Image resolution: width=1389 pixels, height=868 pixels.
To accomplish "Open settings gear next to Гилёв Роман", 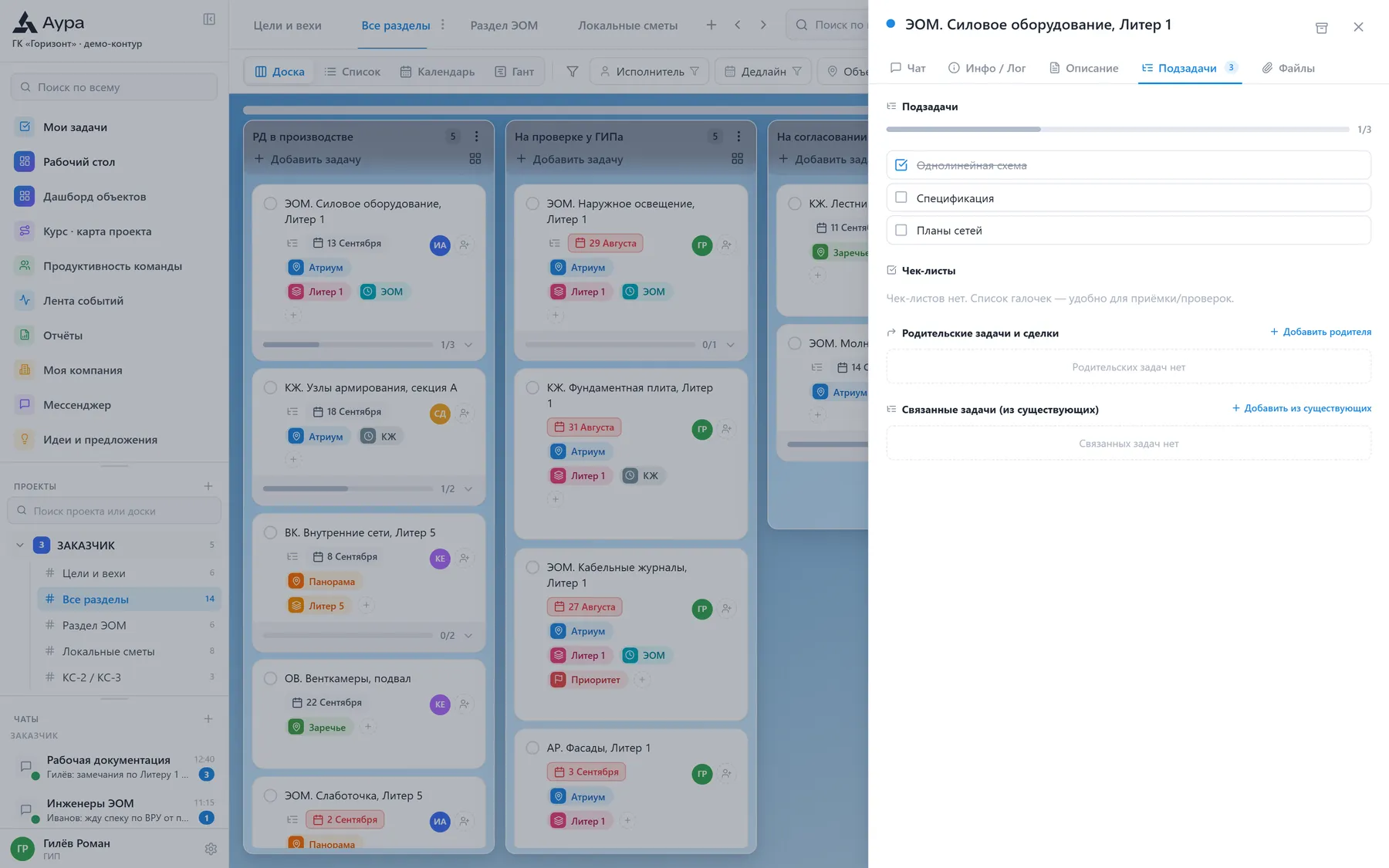I will [211, 849].
